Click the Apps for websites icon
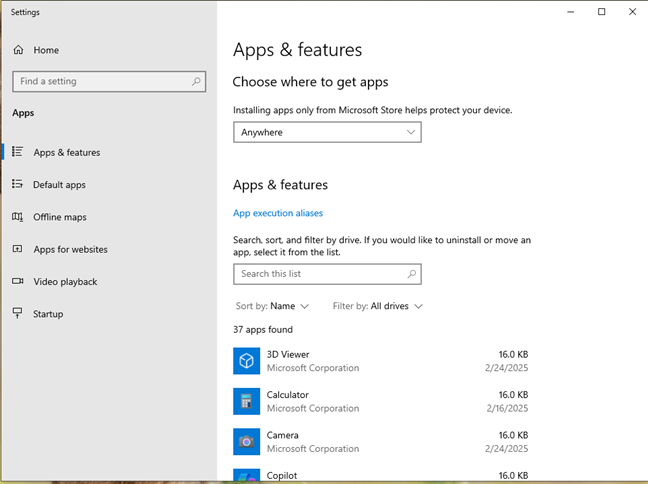Viewport: 648px width, 484px height. click(17, 249)
